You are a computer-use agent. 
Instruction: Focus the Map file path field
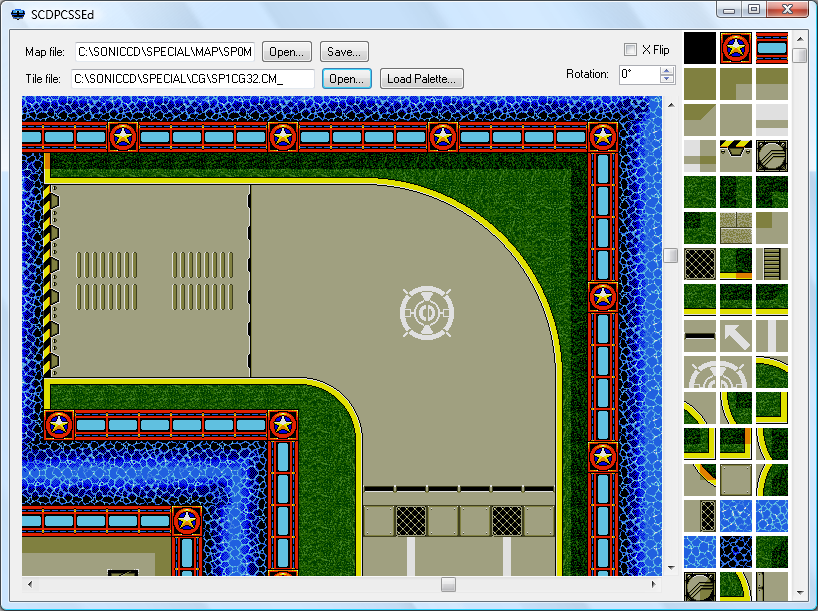[165, 52]
